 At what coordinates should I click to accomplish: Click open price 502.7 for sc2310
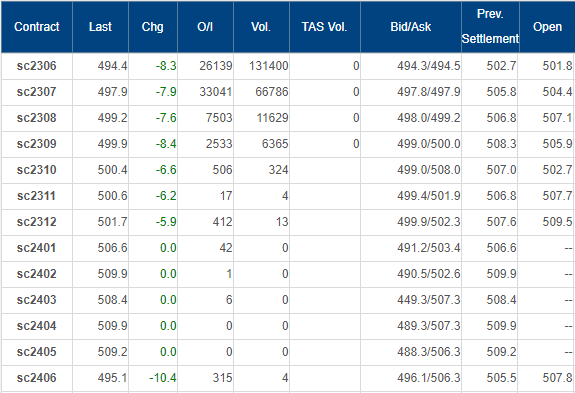point(557,170)
